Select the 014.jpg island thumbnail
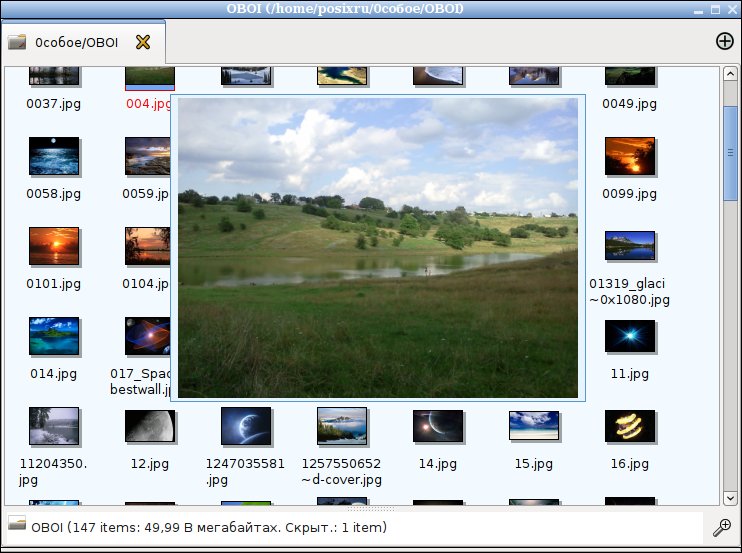 [54, 336]
